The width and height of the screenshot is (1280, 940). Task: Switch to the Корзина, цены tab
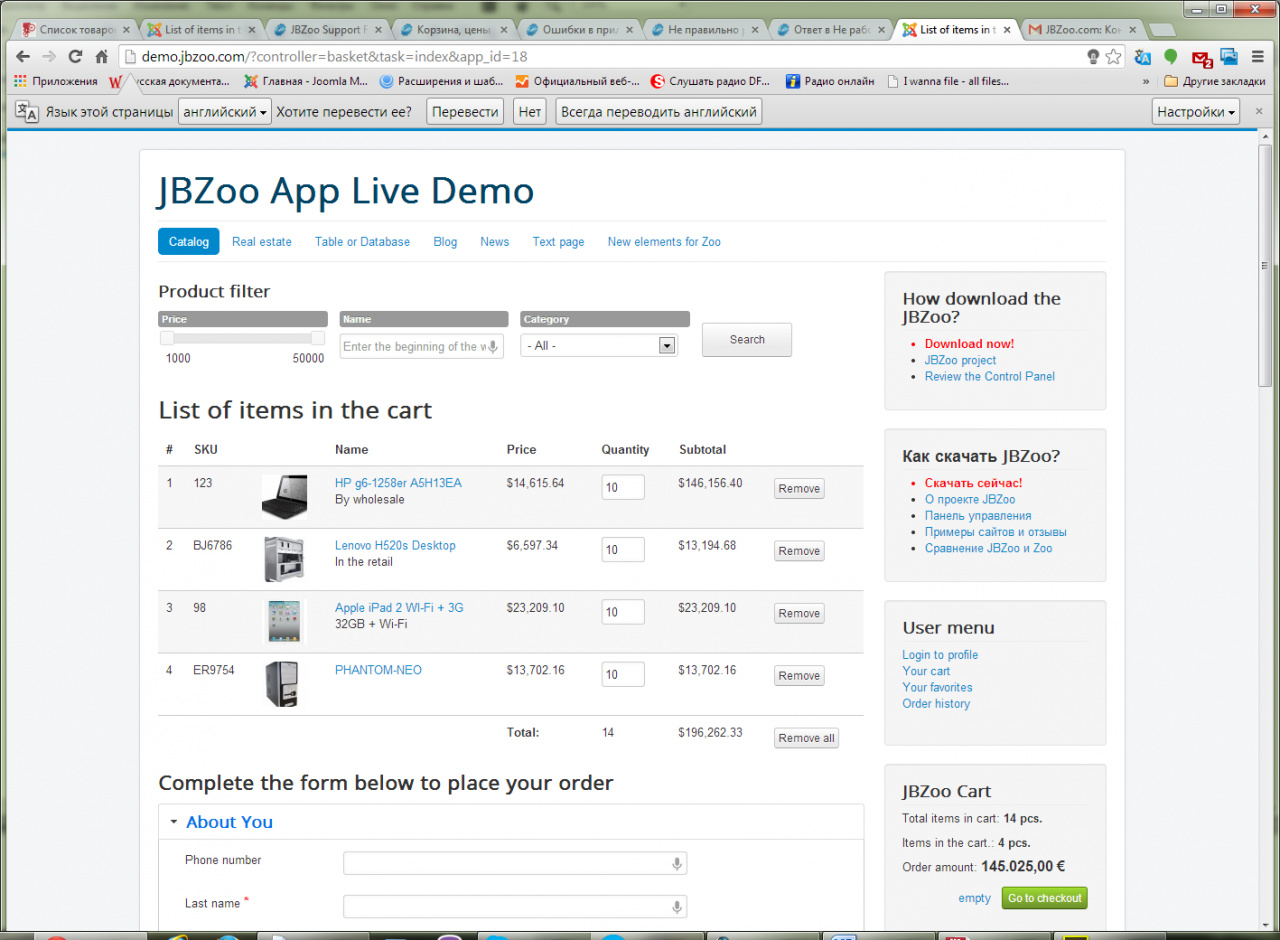pos(453,30)
